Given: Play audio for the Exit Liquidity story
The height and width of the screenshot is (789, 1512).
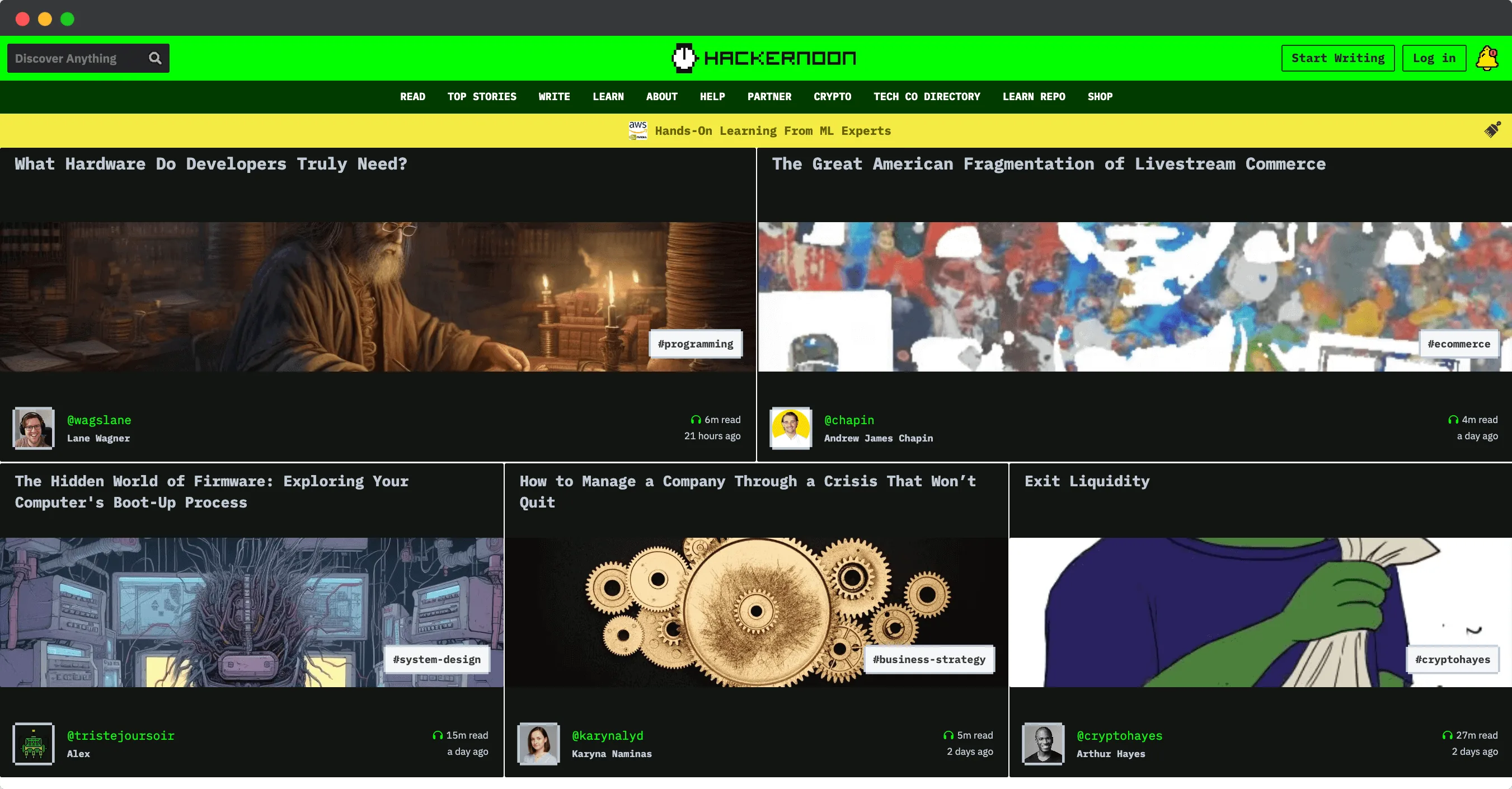Looking at the screenshot, I should point(1448,735).
